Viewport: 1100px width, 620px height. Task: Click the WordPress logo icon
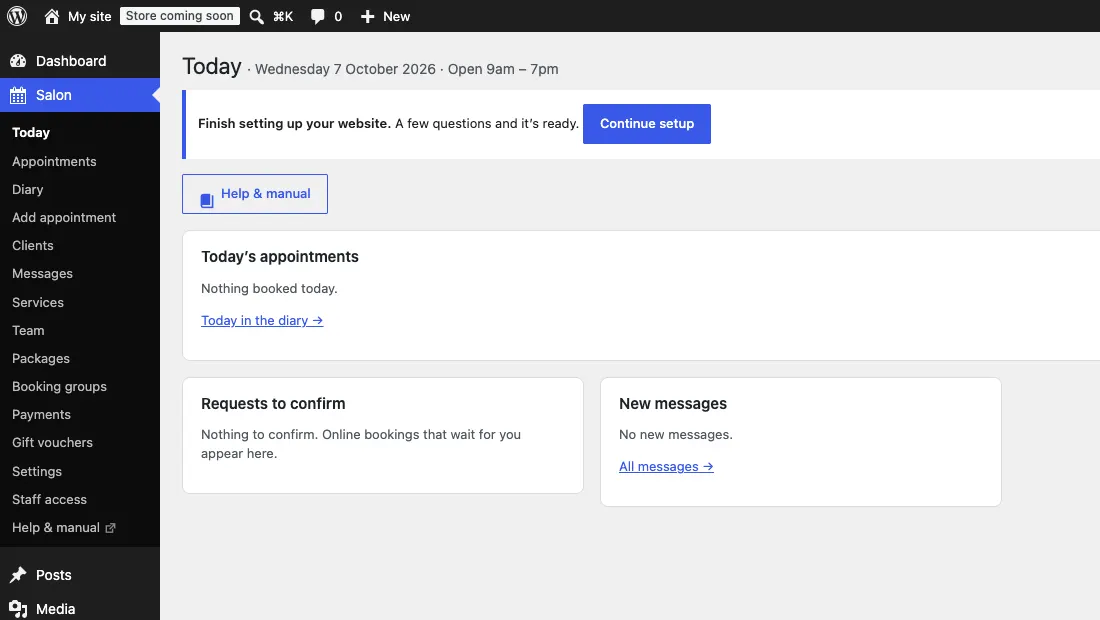(x=17, y=16)
